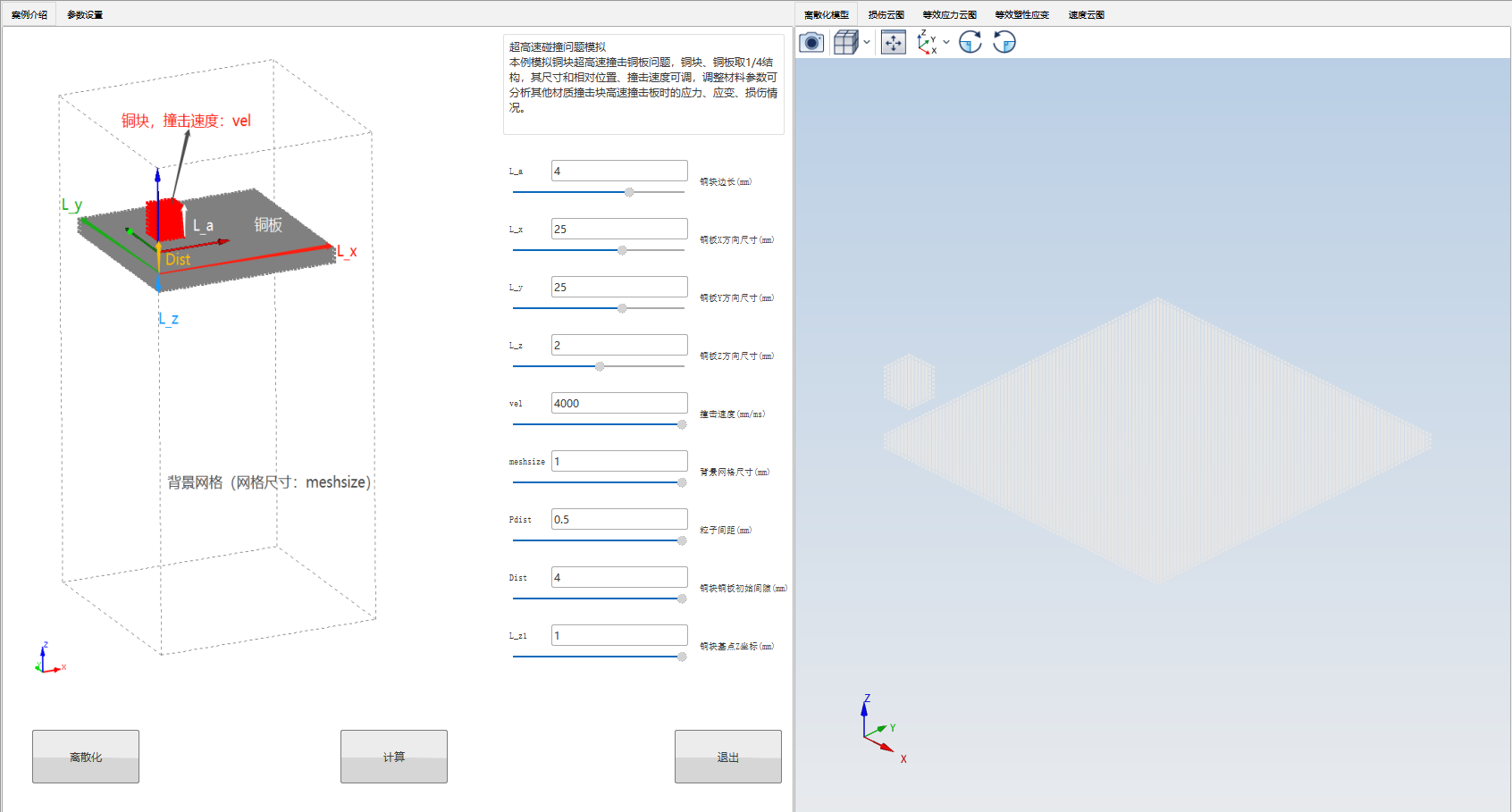Click the L_x slider handle

coord(622,250)
